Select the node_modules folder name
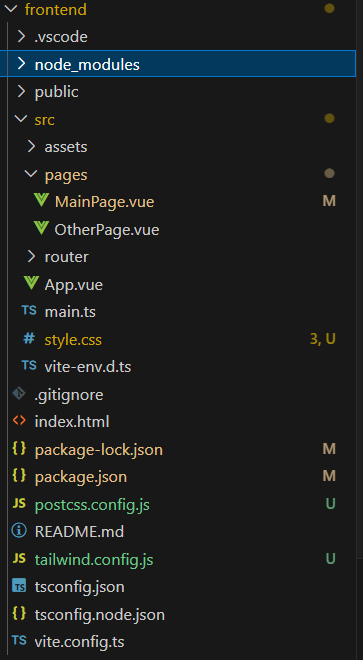 (x=87, y=65)
